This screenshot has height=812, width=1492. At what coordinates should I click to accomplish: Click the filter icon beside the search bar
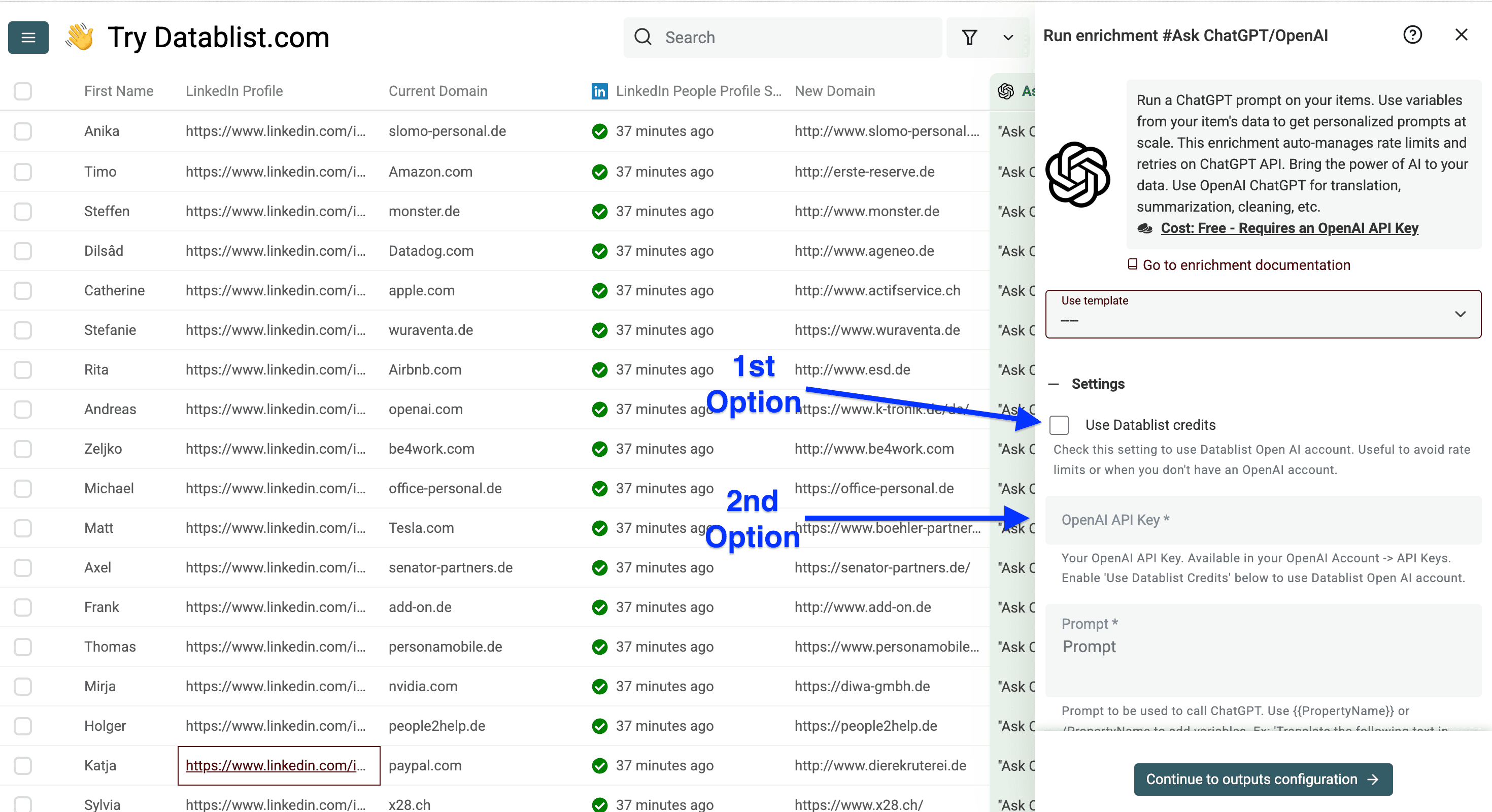(x=970, y=37)
